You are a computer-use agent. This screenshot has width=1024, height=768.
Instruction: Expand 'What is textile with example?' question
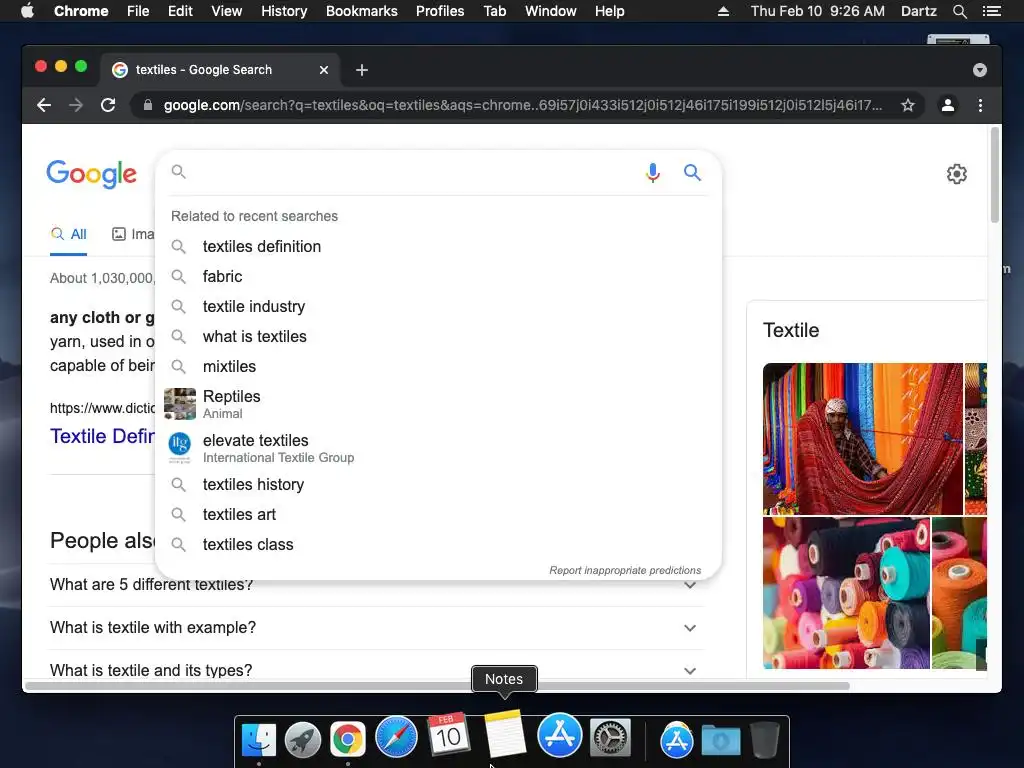(x=376, y=628)
